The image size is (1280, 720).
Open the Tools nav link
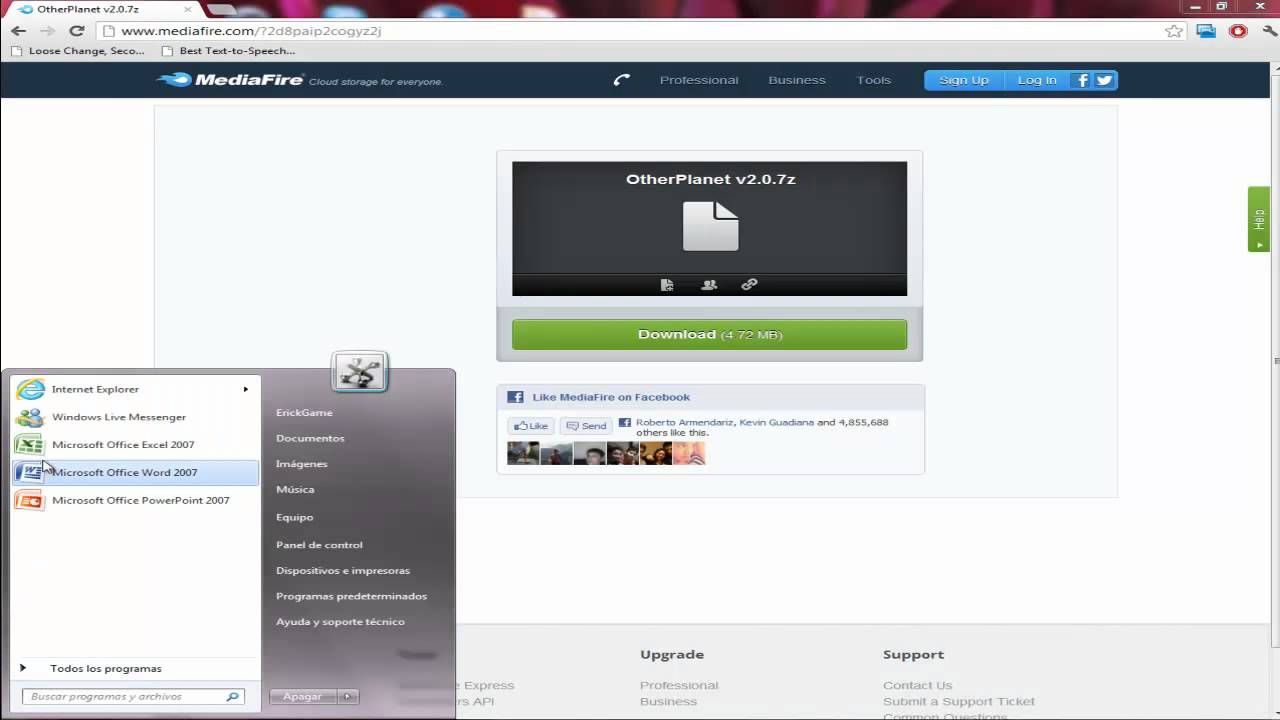point(873,80)
